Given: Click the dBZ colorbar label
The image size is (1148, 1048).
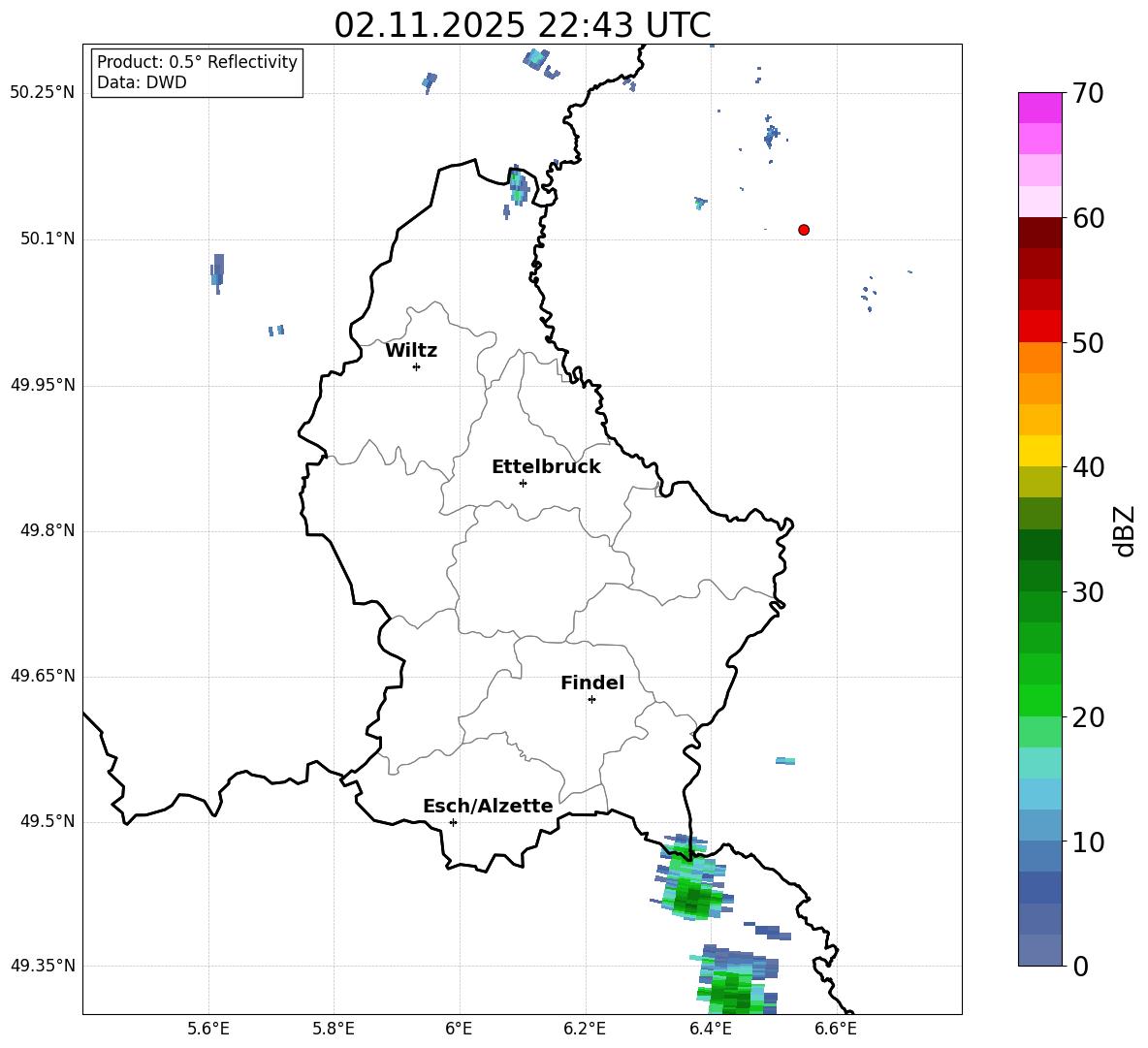Looking at the screenshot, I should coord(1126,530).
